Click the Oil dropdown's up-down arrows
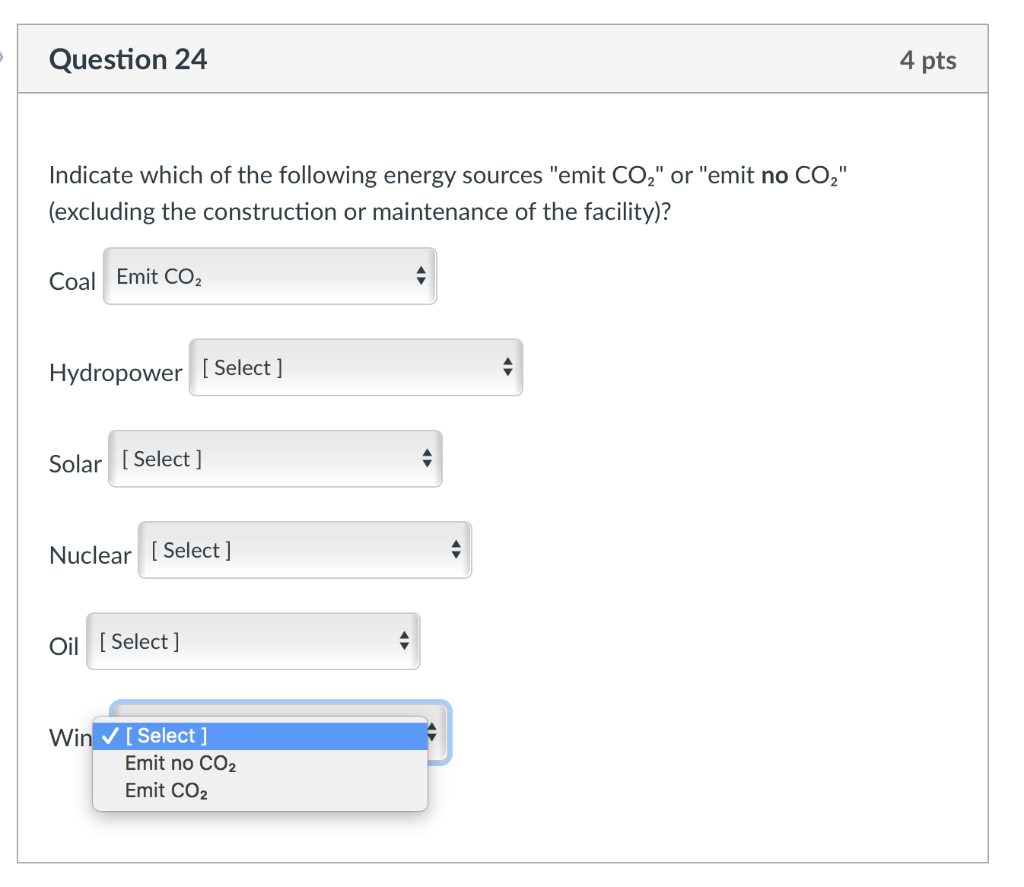The image size is (1024, 887). pos(404,641)
